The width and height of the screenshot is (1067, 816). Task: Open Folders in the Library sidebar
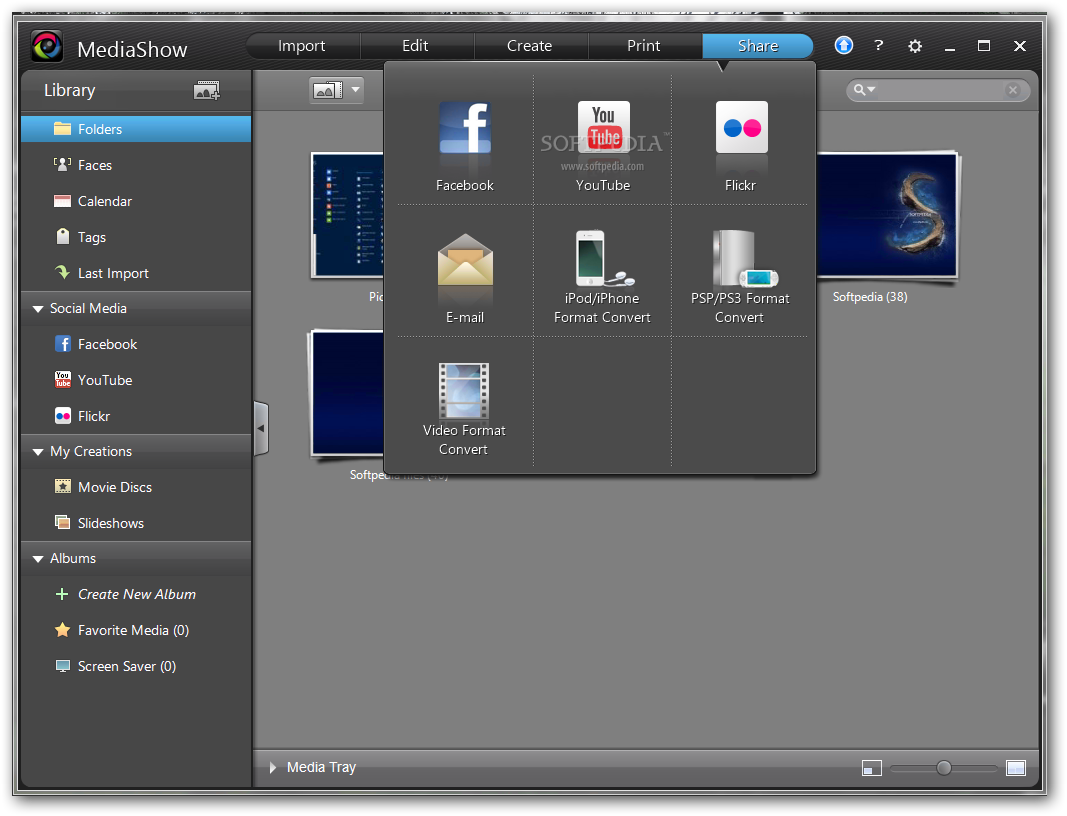(x=136, y=129)
